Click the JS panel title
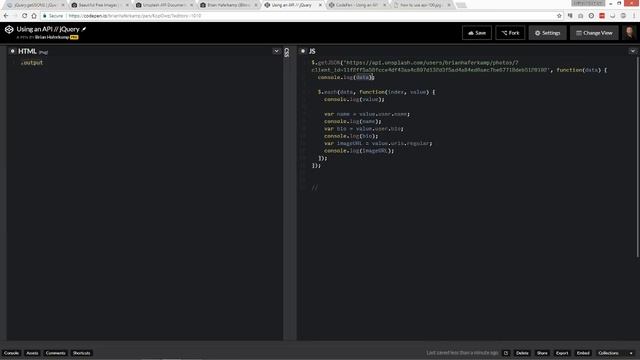640x360 pixels. point(312,51)
